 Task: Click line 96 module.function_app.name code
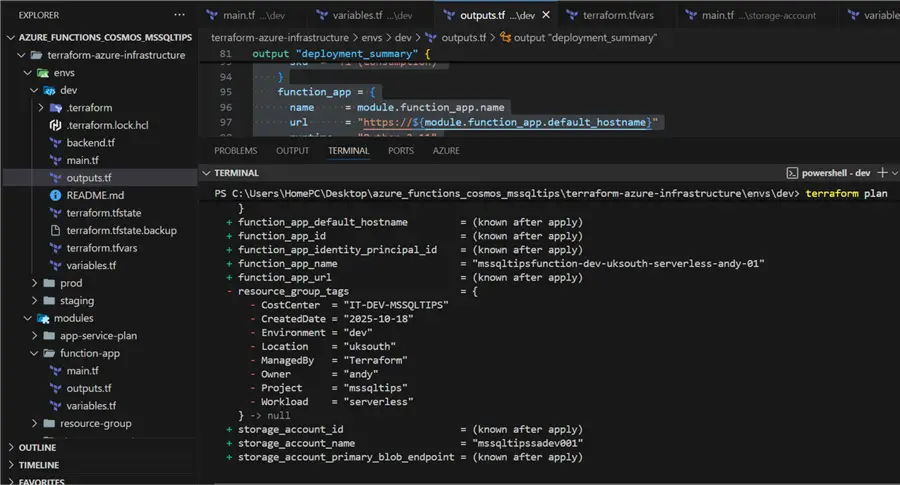click(x=430, y=107)
